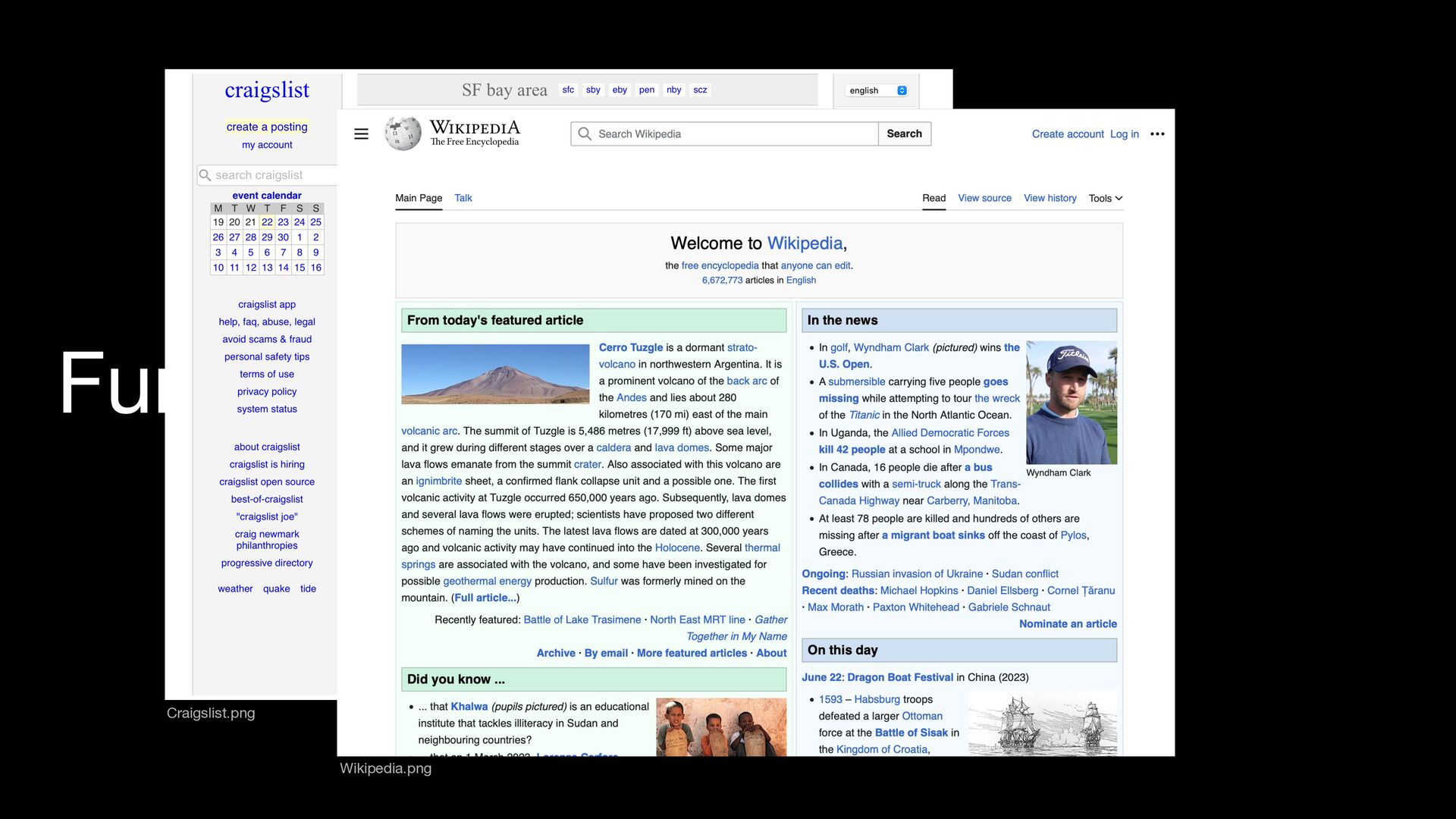Click the scz subarea link

pos(700,89)
